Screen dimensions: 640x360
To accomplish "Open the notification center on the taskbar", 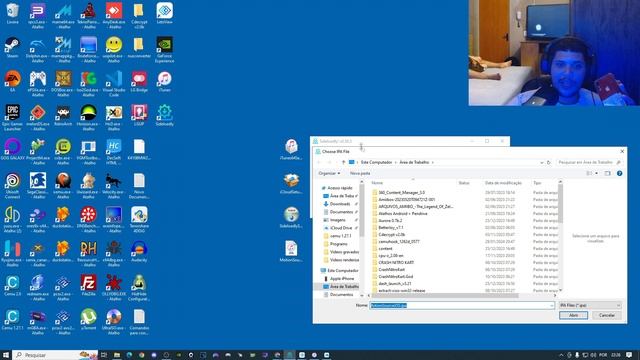I will point(629,355).
